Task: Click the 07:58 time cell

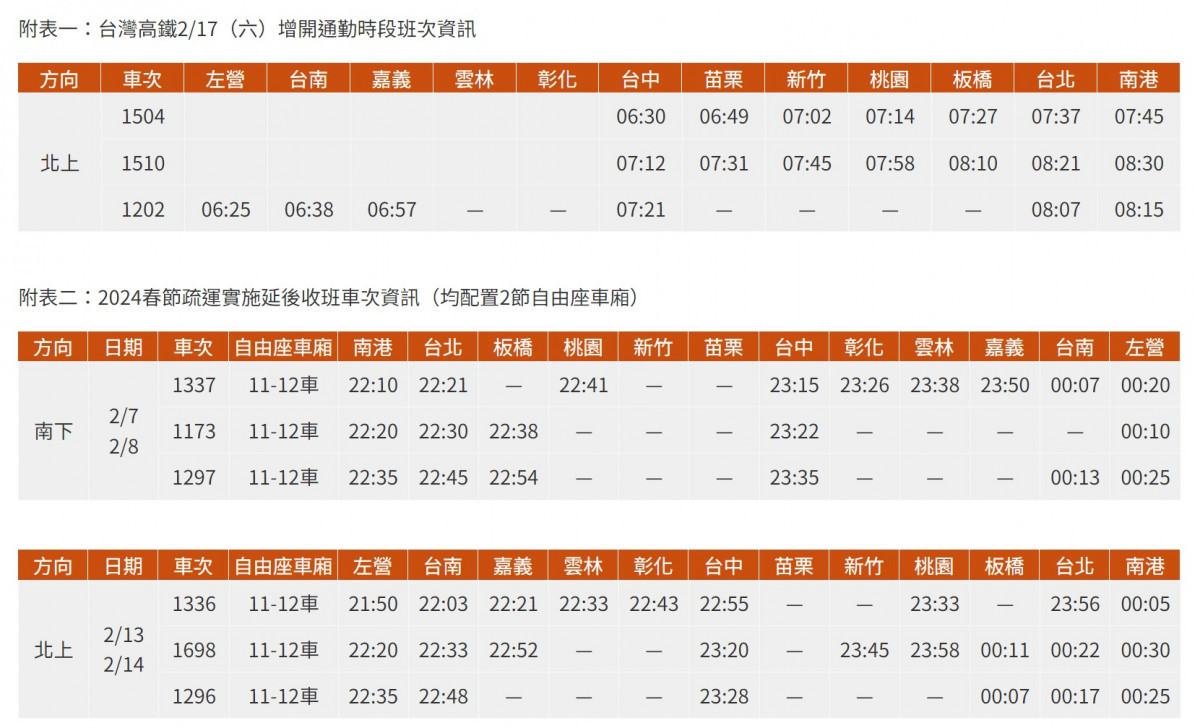Action: point(890,163)
